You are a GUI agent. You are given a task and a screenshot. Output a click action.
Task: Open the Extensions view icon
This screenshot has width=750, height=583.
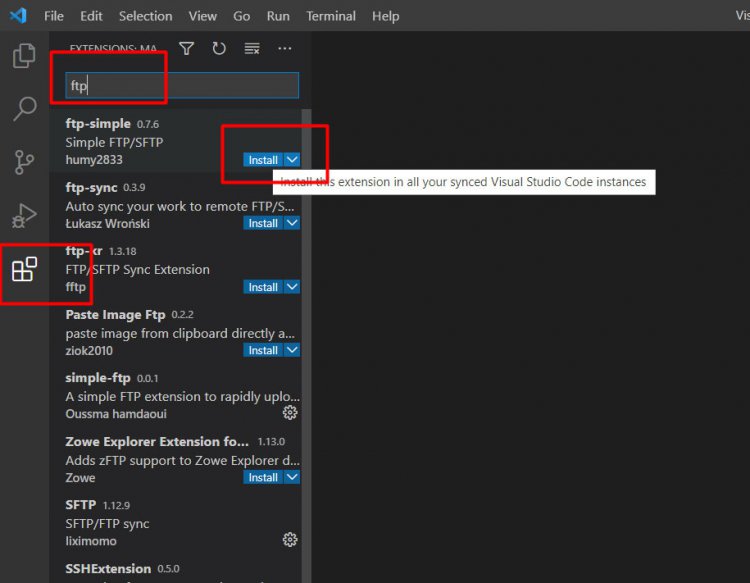pos(24,269)
